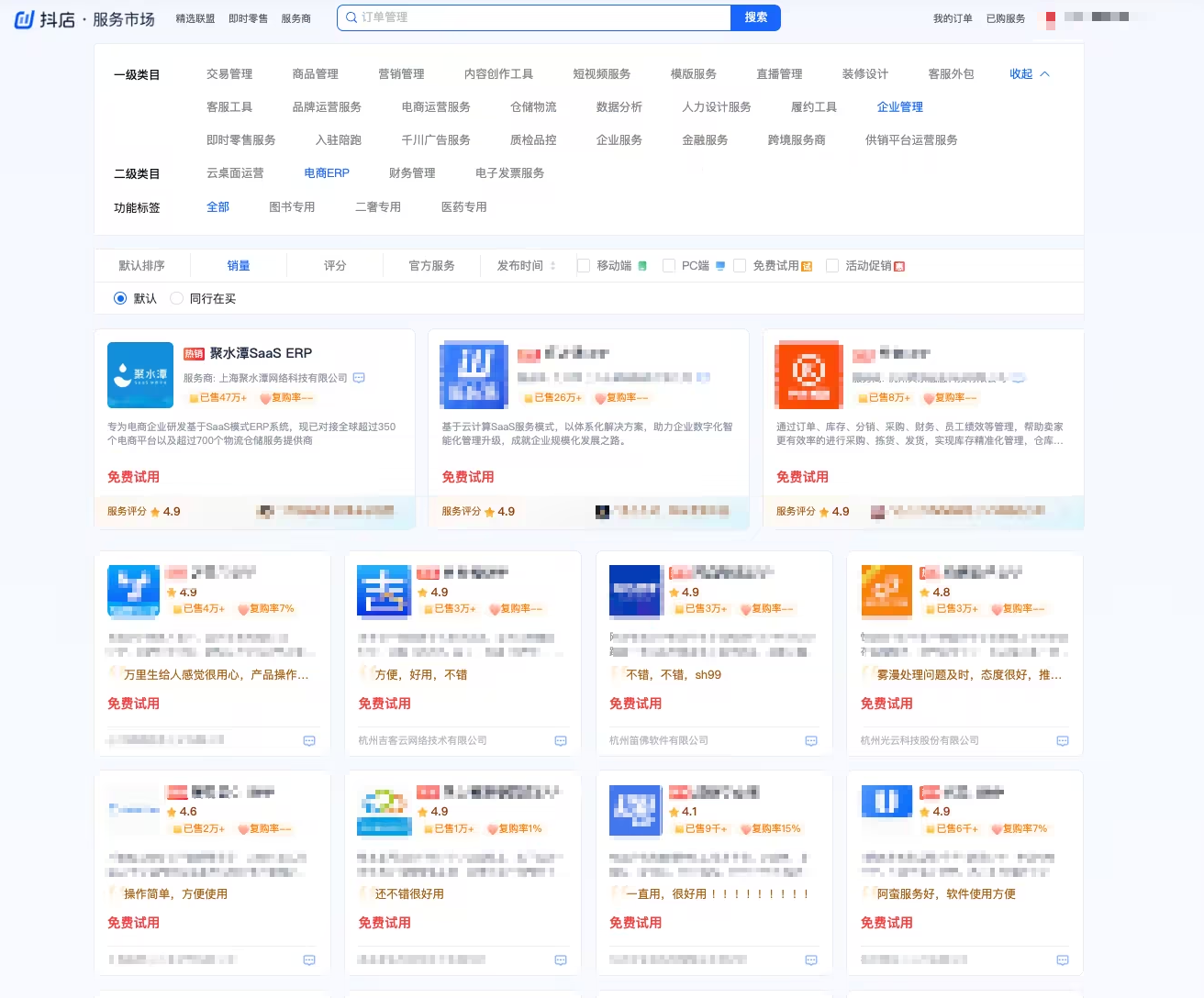
Task: Click the 抖店 logo icon
Action: tap(25, 19)
